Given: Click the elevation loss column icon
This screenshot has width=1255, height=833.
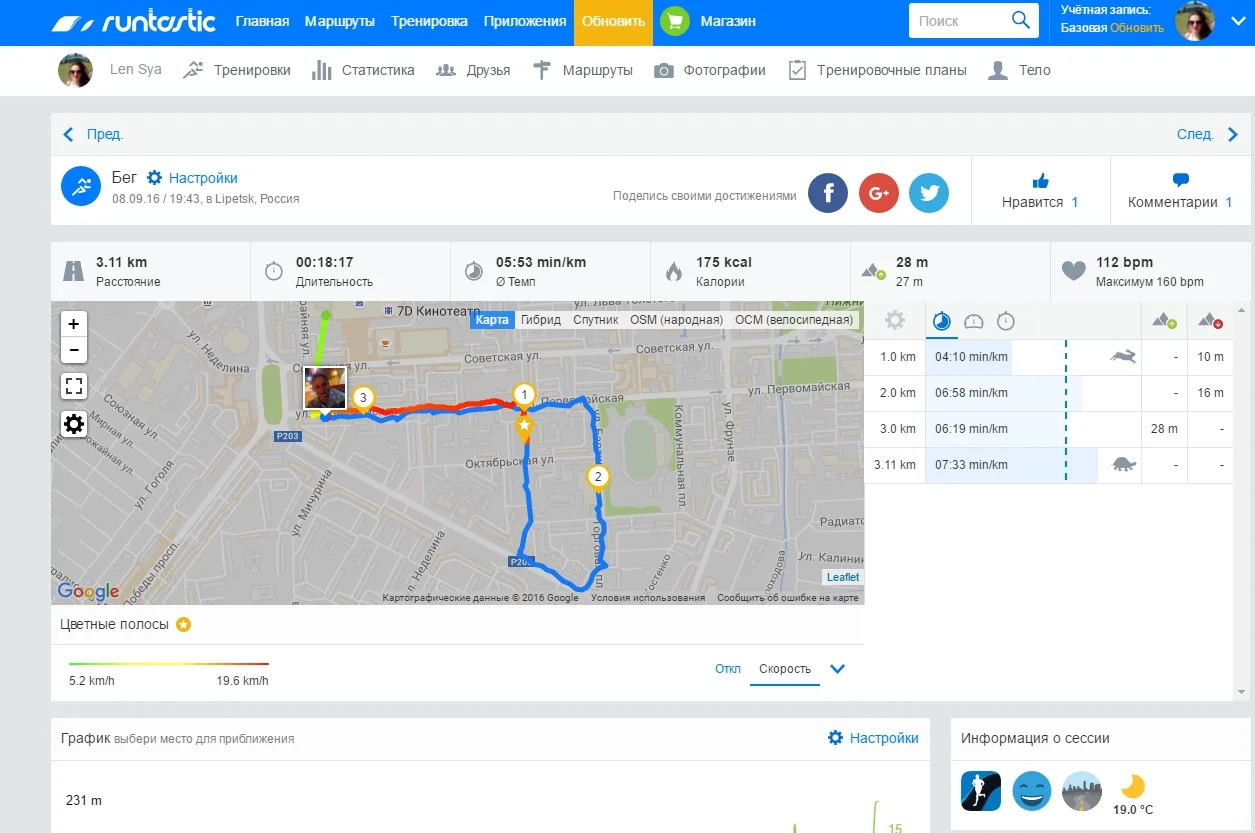Looking at the screenshot, I should tap(1211, 321).
